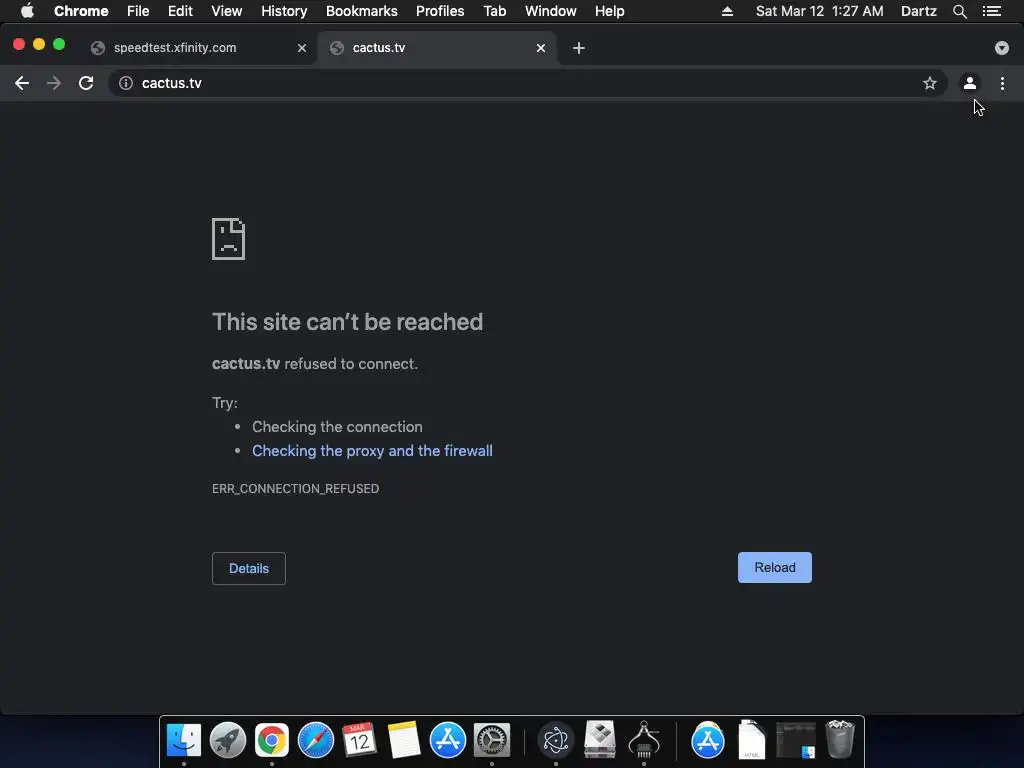Bookmark this tab with the star icon
The width and height of the screenshot is (1024, 768).
click(x=929, y=83)
